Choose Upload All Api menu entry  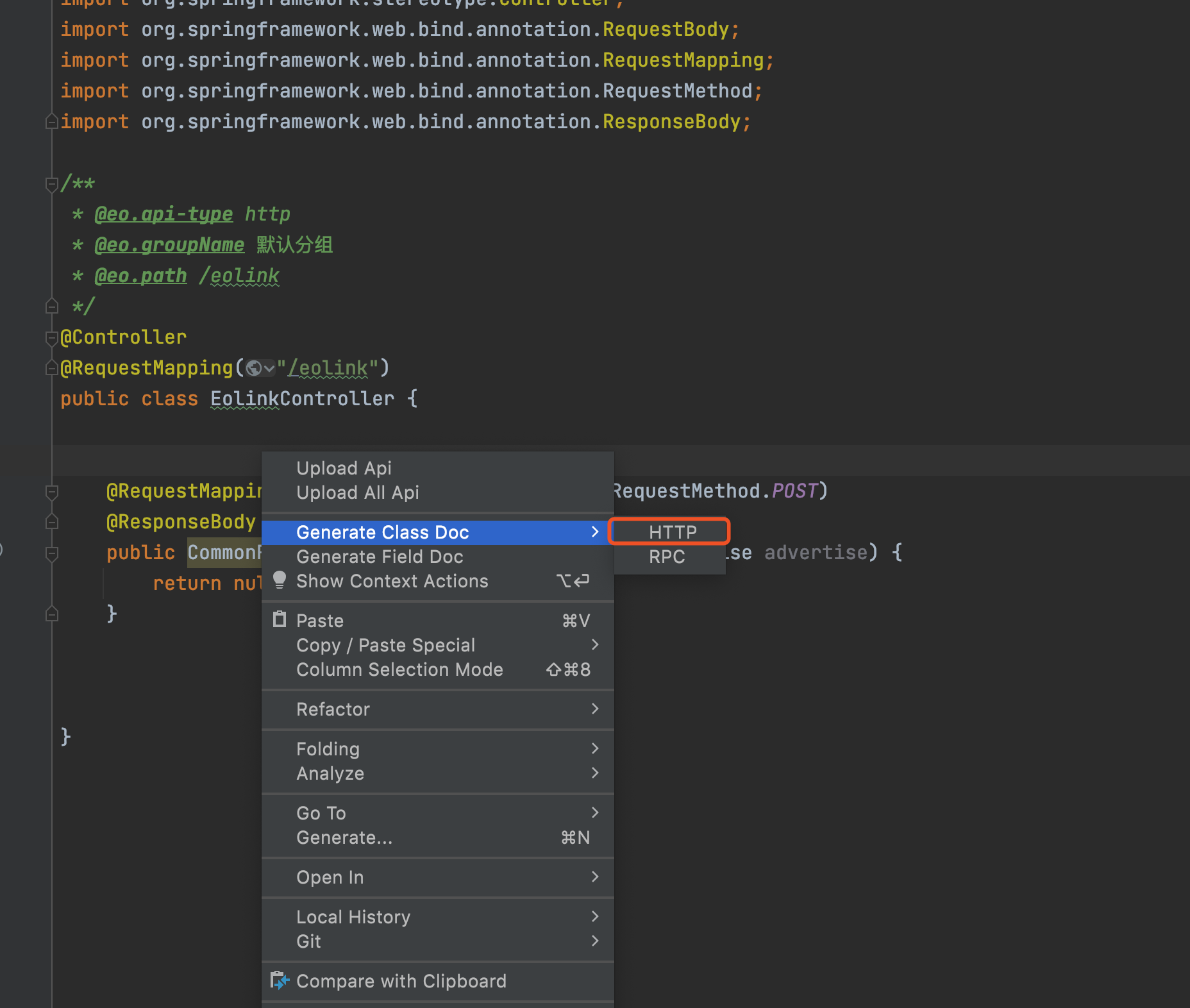(x=438, y=492)
